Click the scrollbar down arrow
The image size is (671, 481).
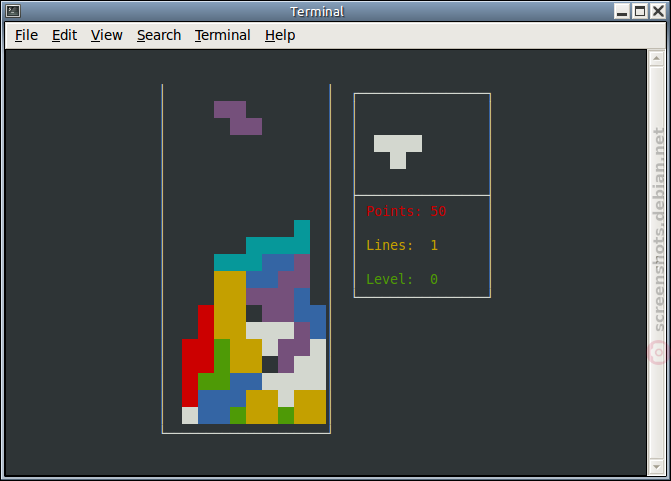coord(656,467)
